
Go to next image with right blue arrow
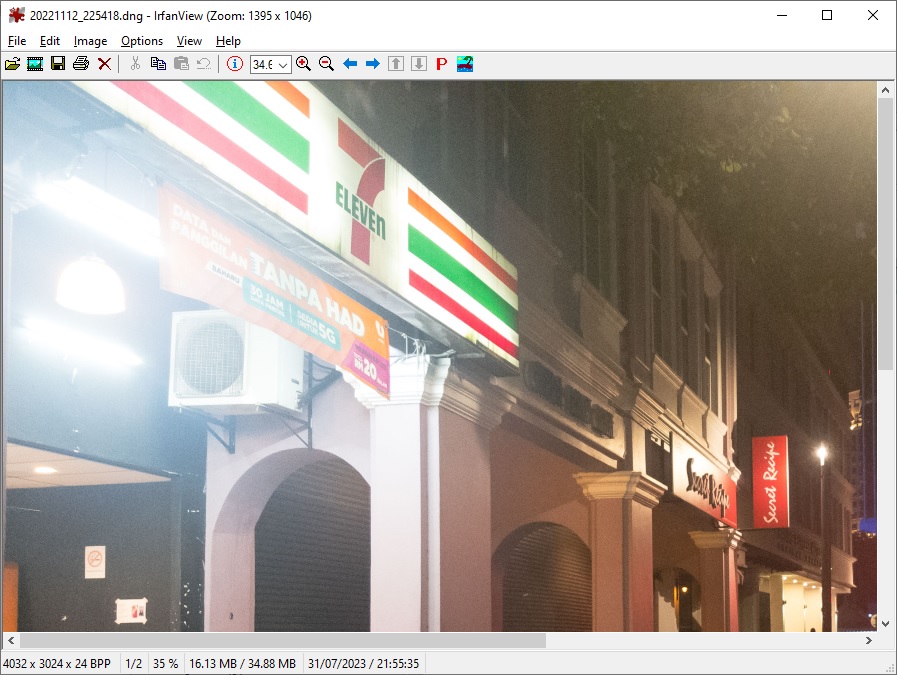[372, 63]
